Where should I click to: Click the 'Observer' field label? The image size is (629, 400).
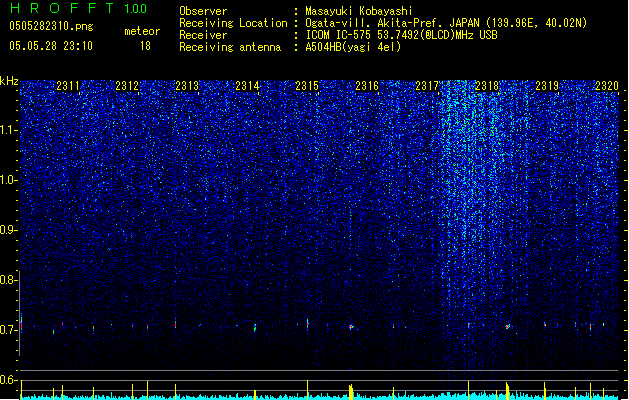tap(203, 11)
